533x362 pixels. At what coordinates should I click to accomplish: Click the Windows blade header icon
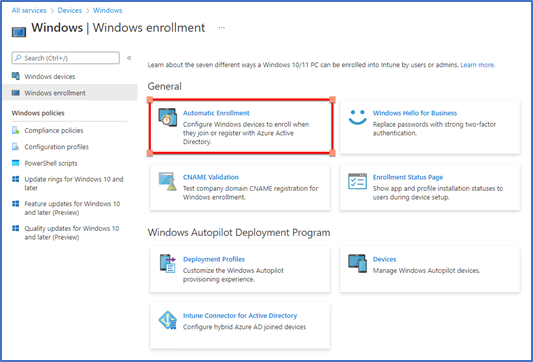click(19, 32)
